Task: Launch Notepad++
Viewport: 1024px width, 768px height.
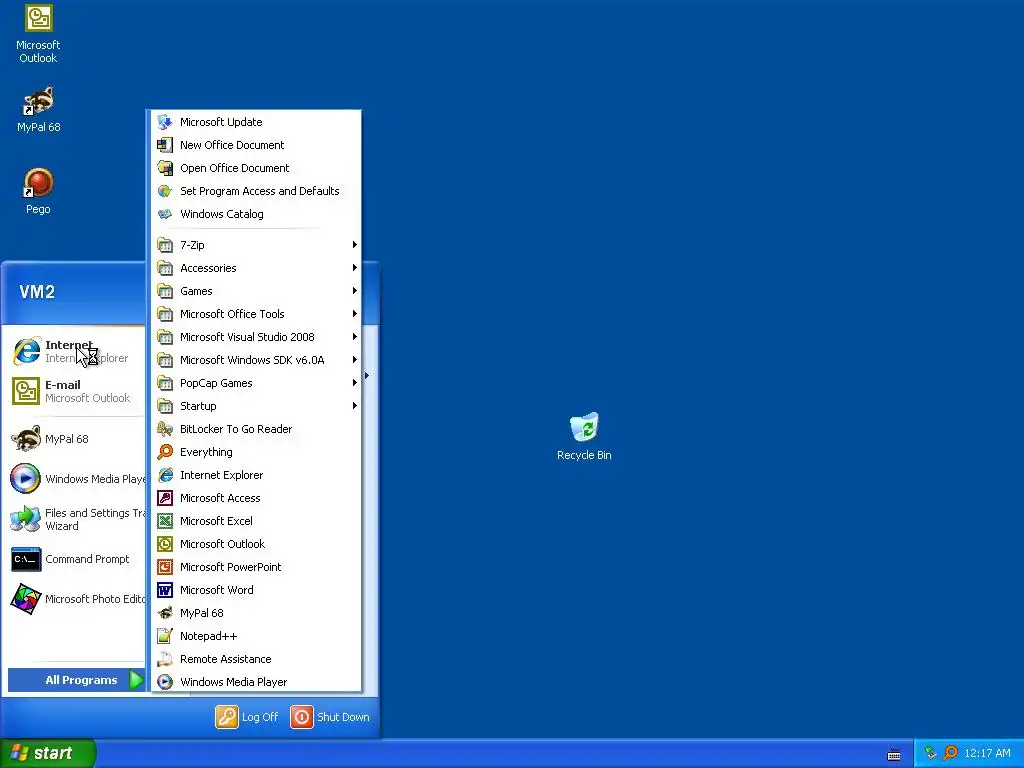Action: tap(256, 636)
